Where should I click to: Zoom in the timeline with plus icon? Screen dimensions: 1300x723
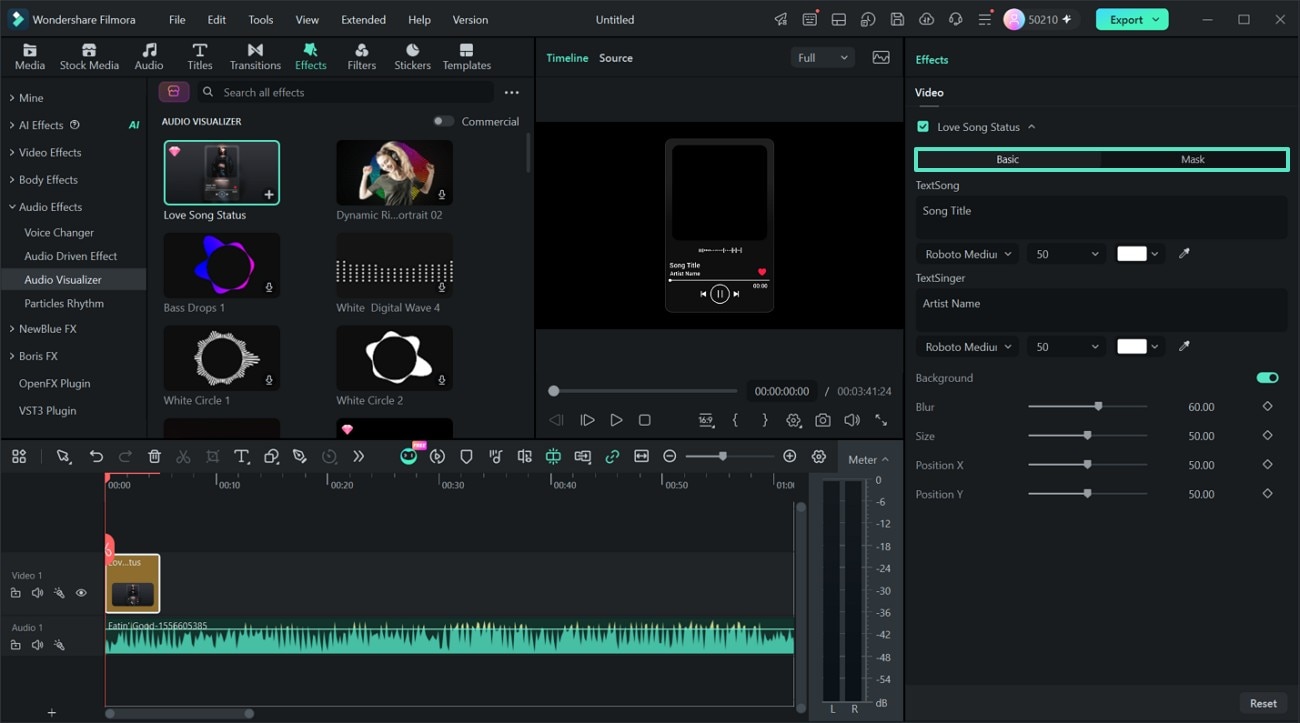(790, 457)
